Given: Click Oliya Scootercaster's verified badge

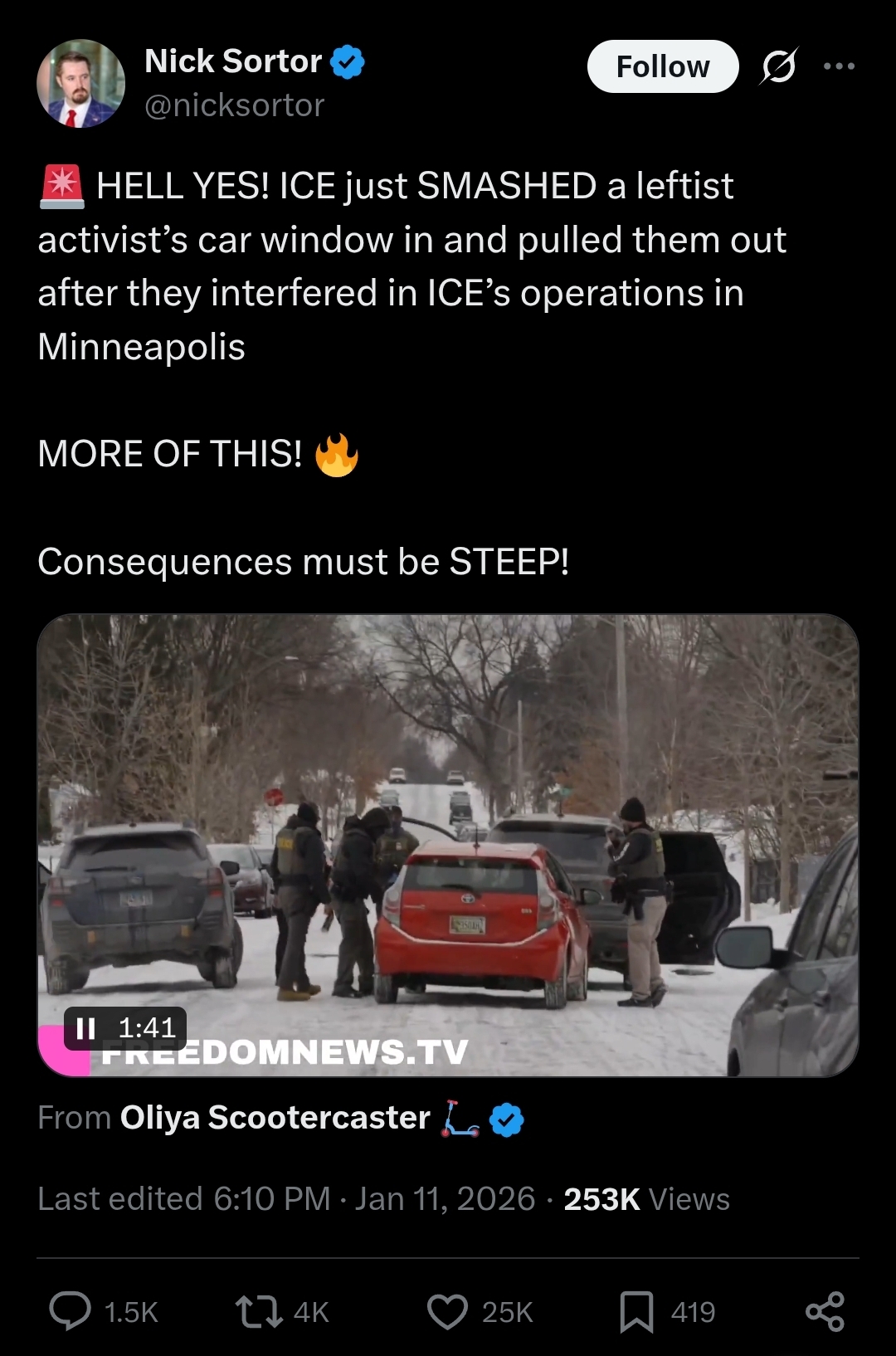Looking at the screenshot, I should [507, 1119].
